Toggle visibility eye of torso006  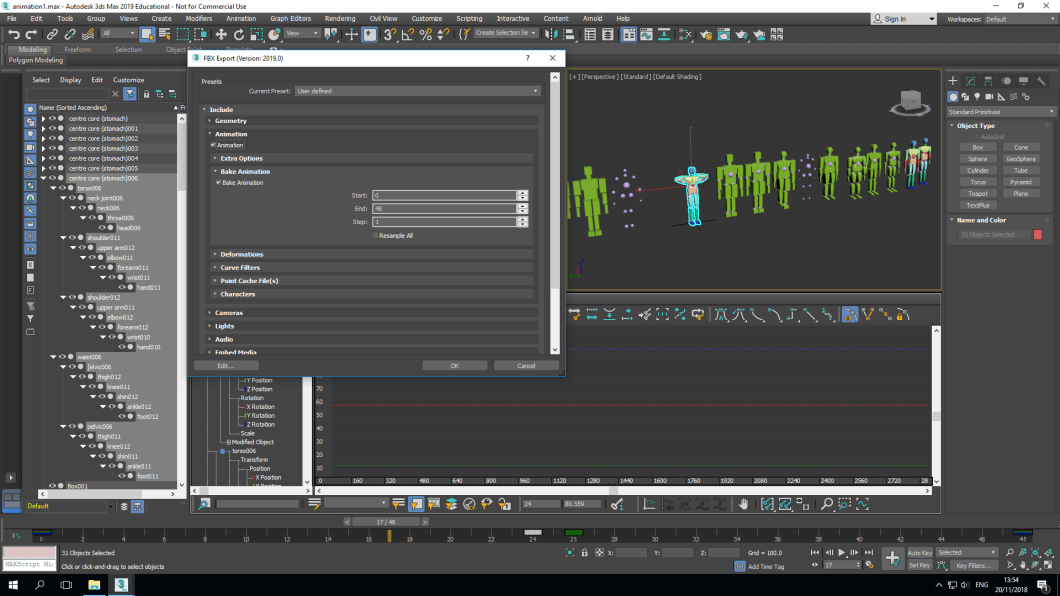coord(62,188)
